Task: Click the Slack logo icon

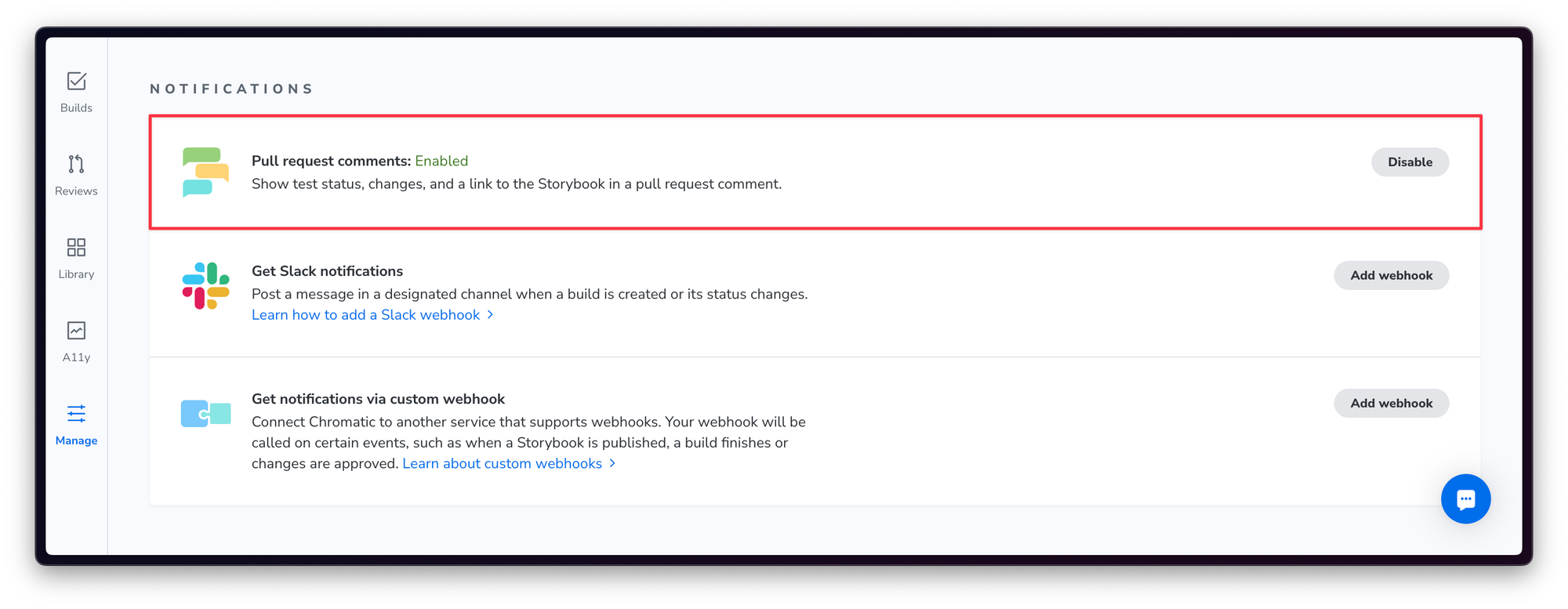Action: 205,285
